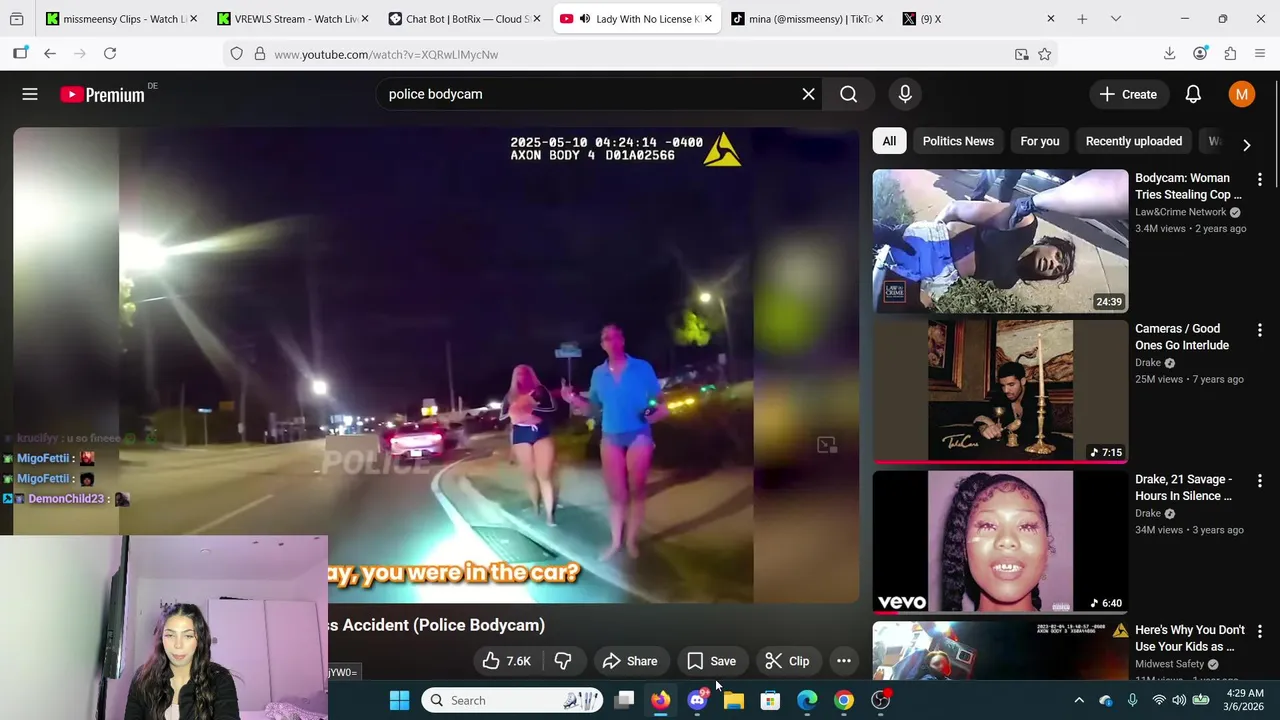1280x720 pixels.
Task: Select the 'Recently uploaded' filter chip
Action: 1134,141
